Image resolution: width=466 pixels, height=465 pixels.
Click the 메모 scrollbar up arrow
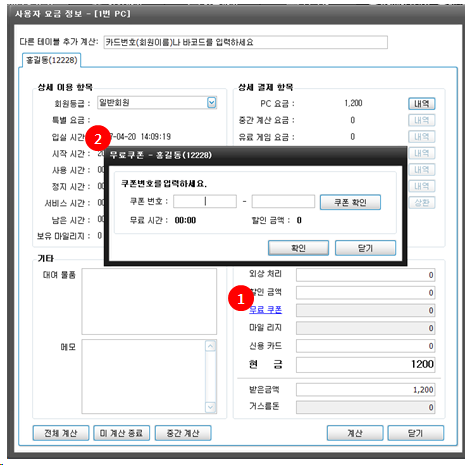(x=211, y=346)
